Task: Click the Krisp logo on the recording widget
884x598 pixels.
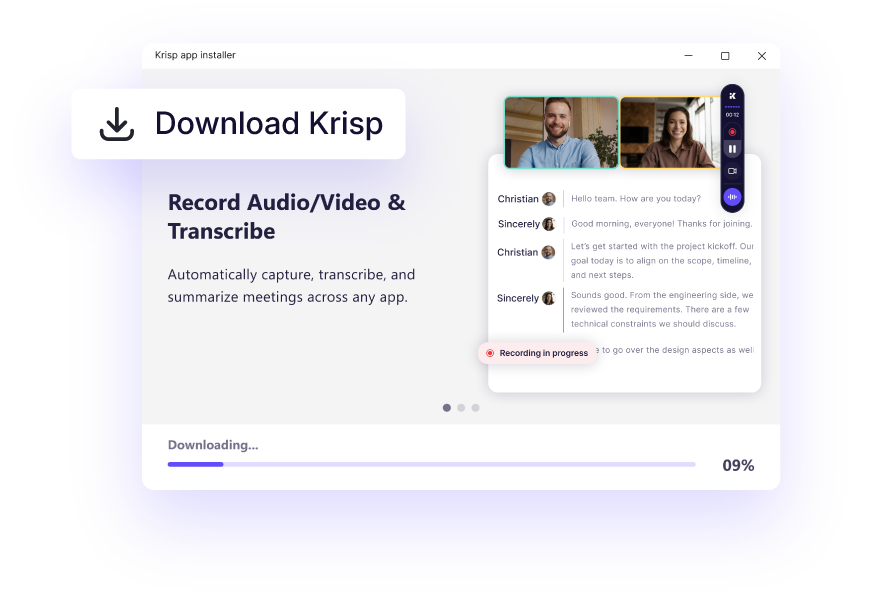Action: [x=732, y=96]
